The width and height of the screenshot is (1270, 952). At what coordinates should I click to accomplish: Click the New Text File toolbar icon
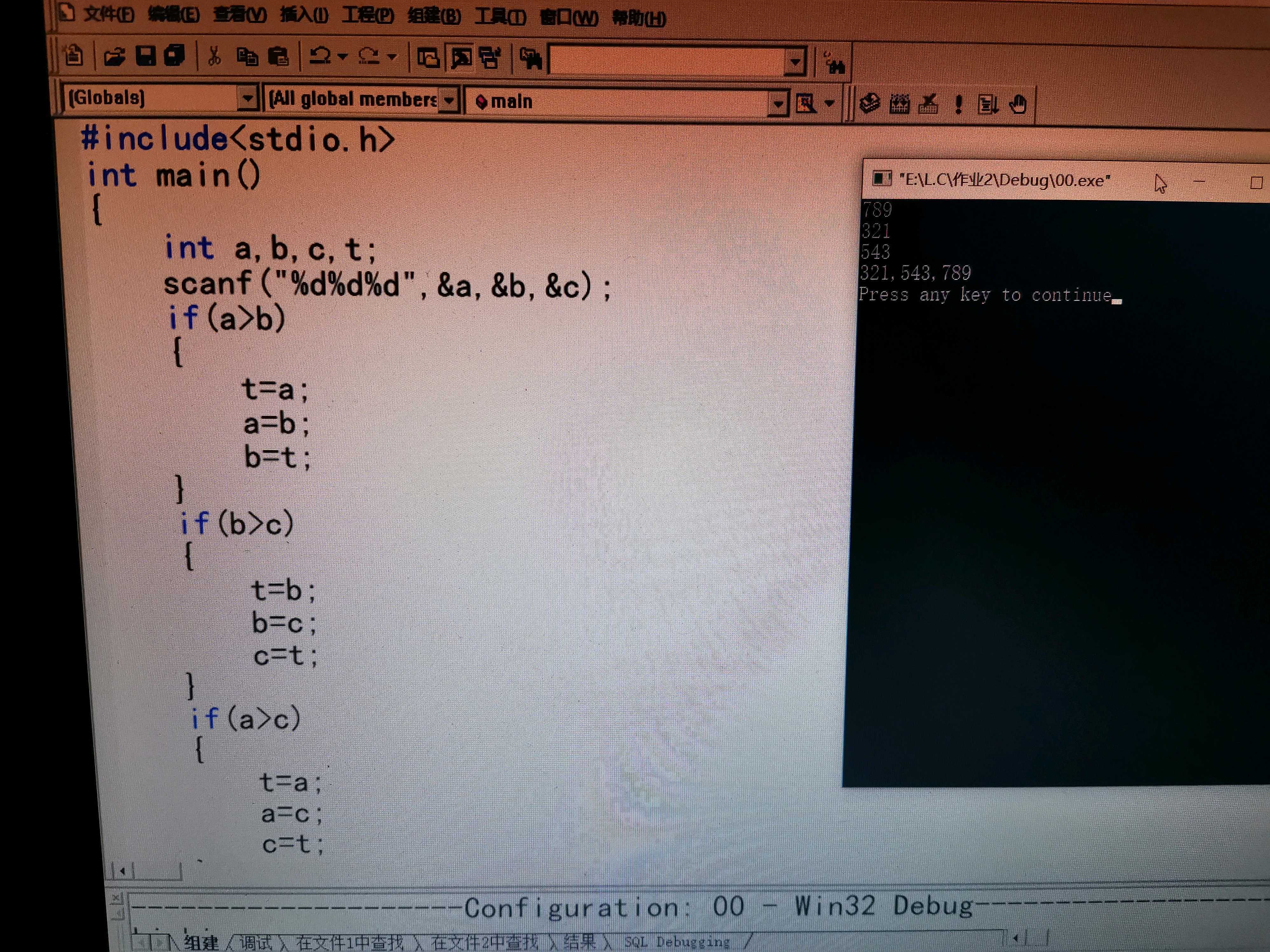coord(73,56)
